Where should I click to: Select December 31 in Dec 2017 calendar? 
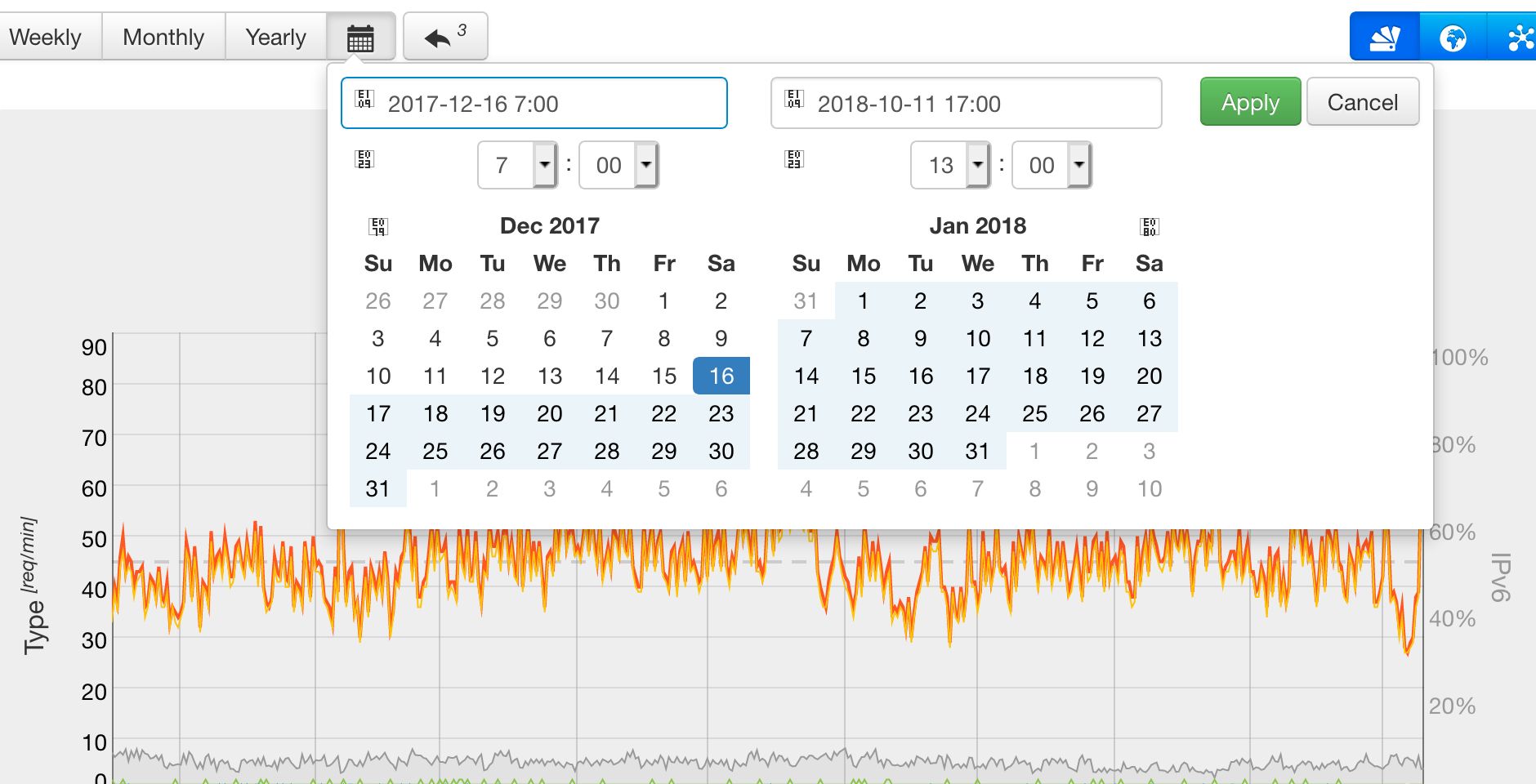pos(378,488)
